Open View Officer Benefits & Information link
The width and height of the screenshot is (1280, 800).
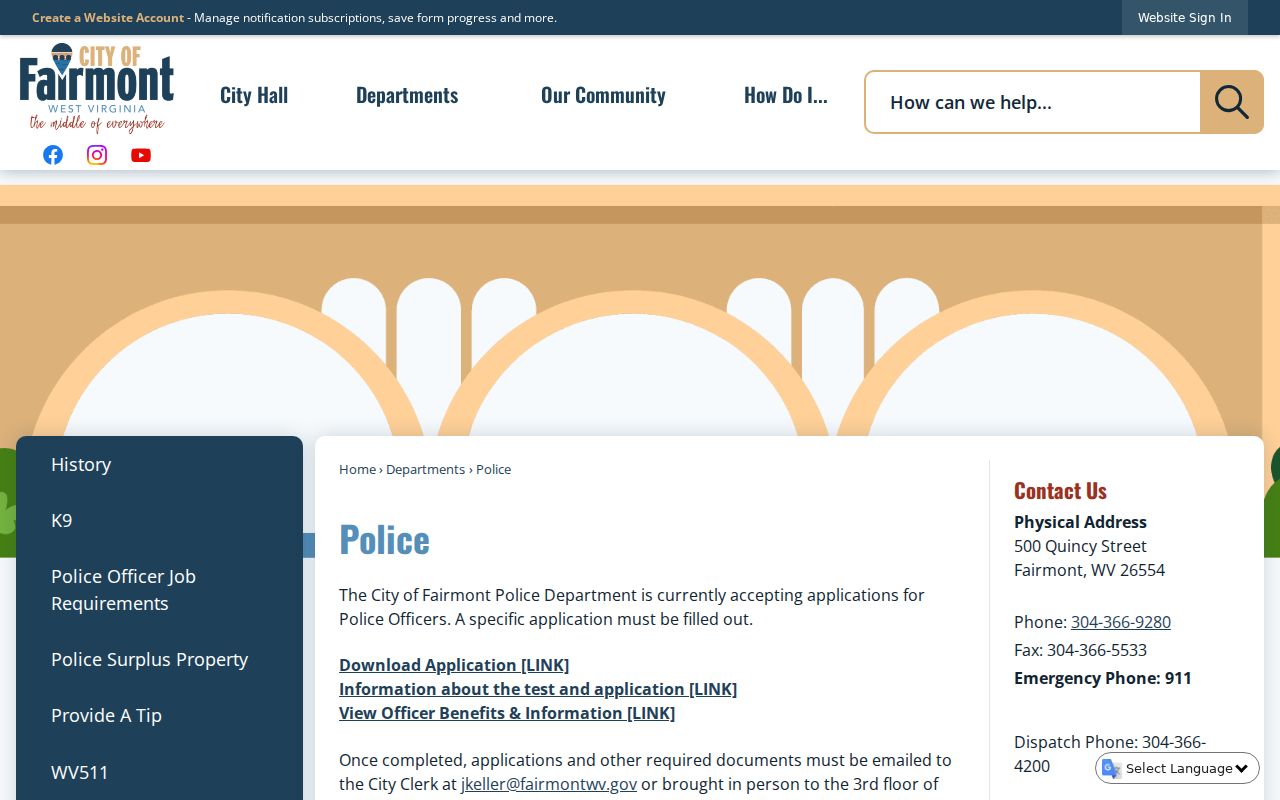(507, 713)
